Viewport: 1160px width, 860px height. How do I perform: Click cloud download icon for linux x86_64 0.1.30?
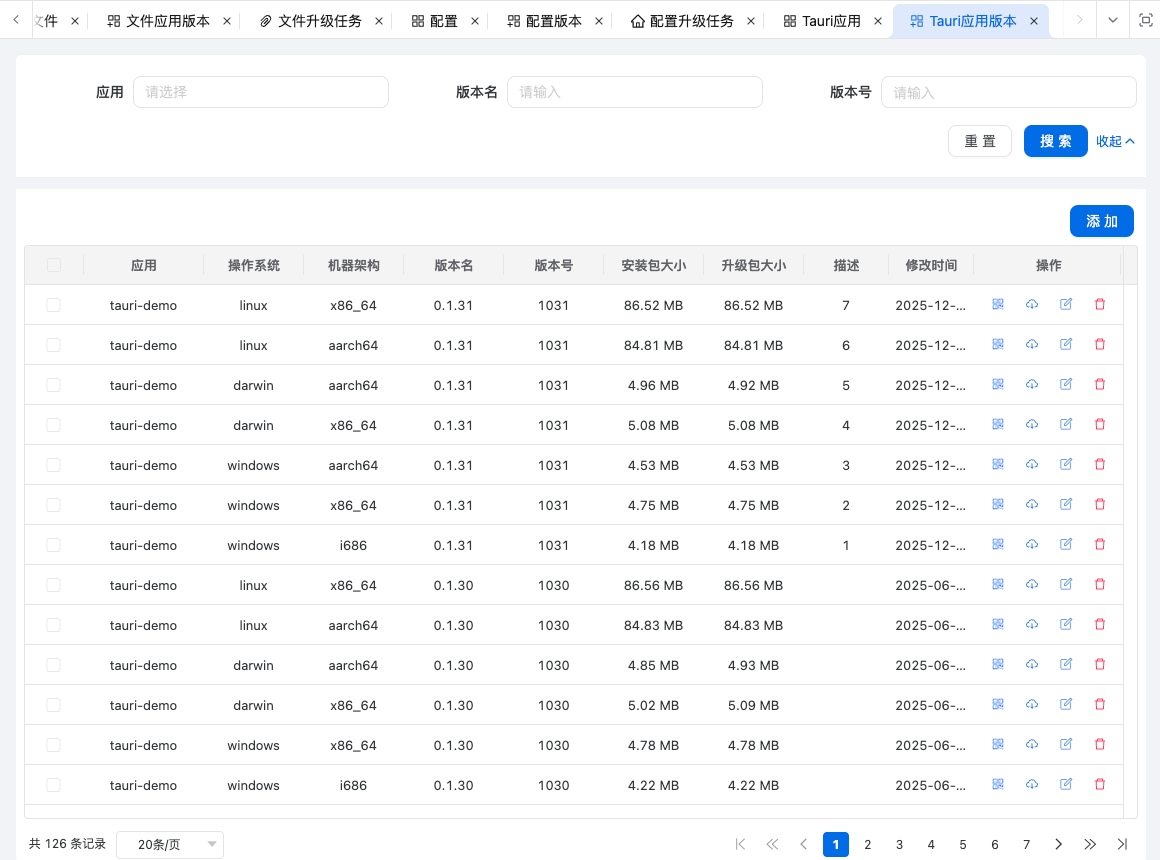pos(1032,584)
